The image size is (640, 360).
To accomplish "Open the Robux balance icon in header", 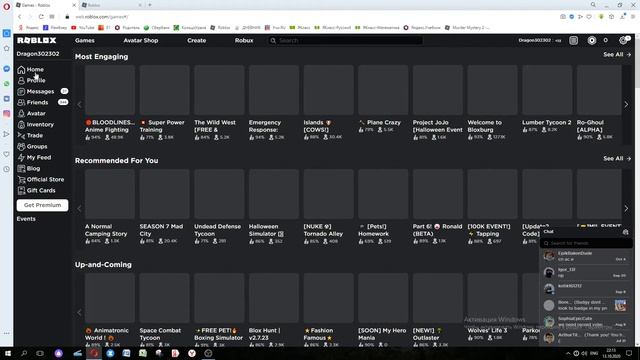I will (592, 40).
